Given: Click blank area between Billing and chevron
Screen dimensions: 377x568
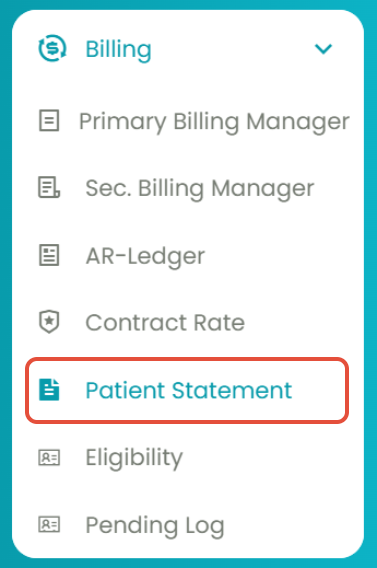Looking at the screenshot, I should [x=232, y=49].
